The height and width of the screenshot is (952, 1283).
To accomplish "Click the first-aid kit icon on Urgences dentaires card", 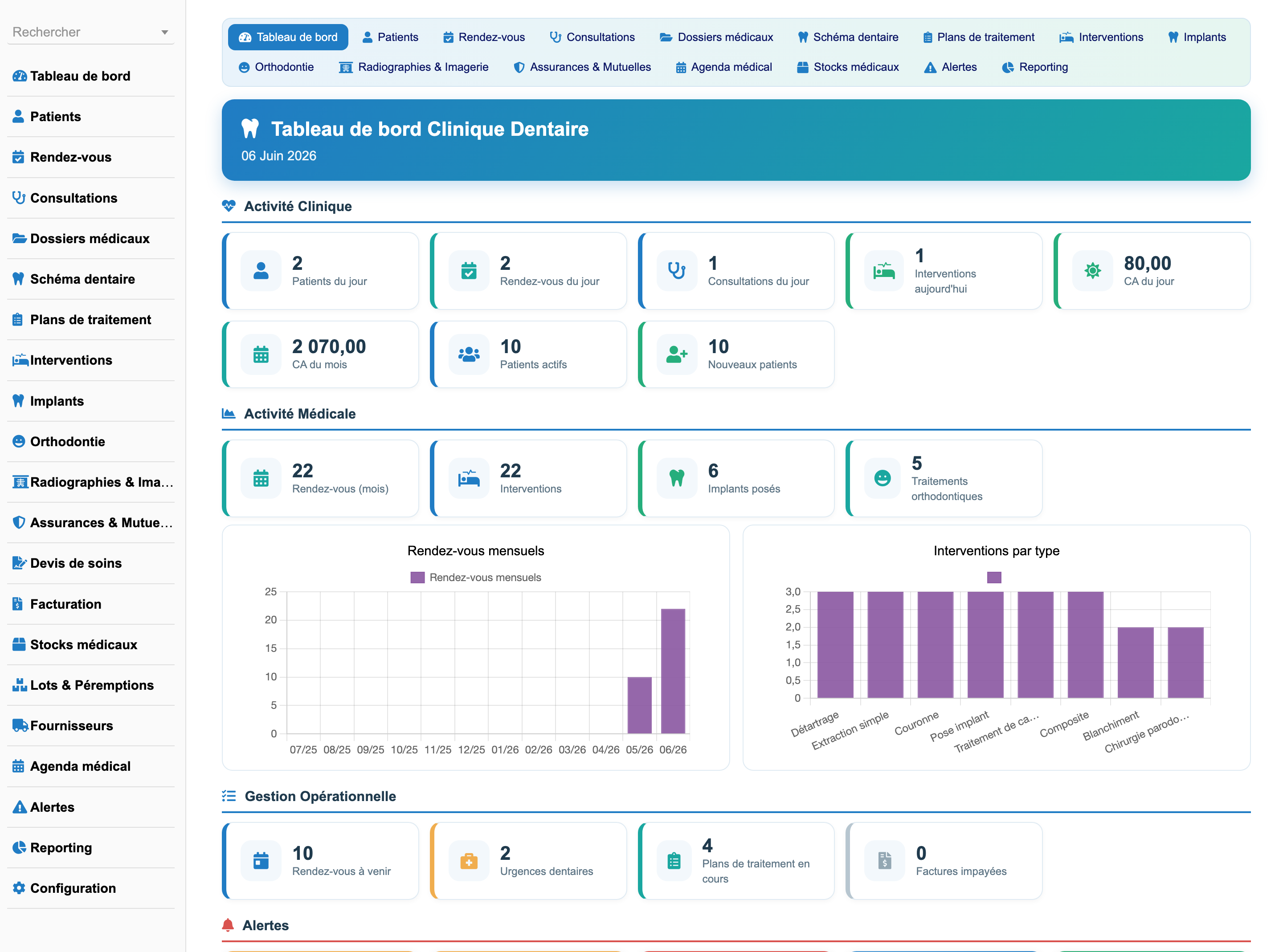I will click(x=469, y=861).
